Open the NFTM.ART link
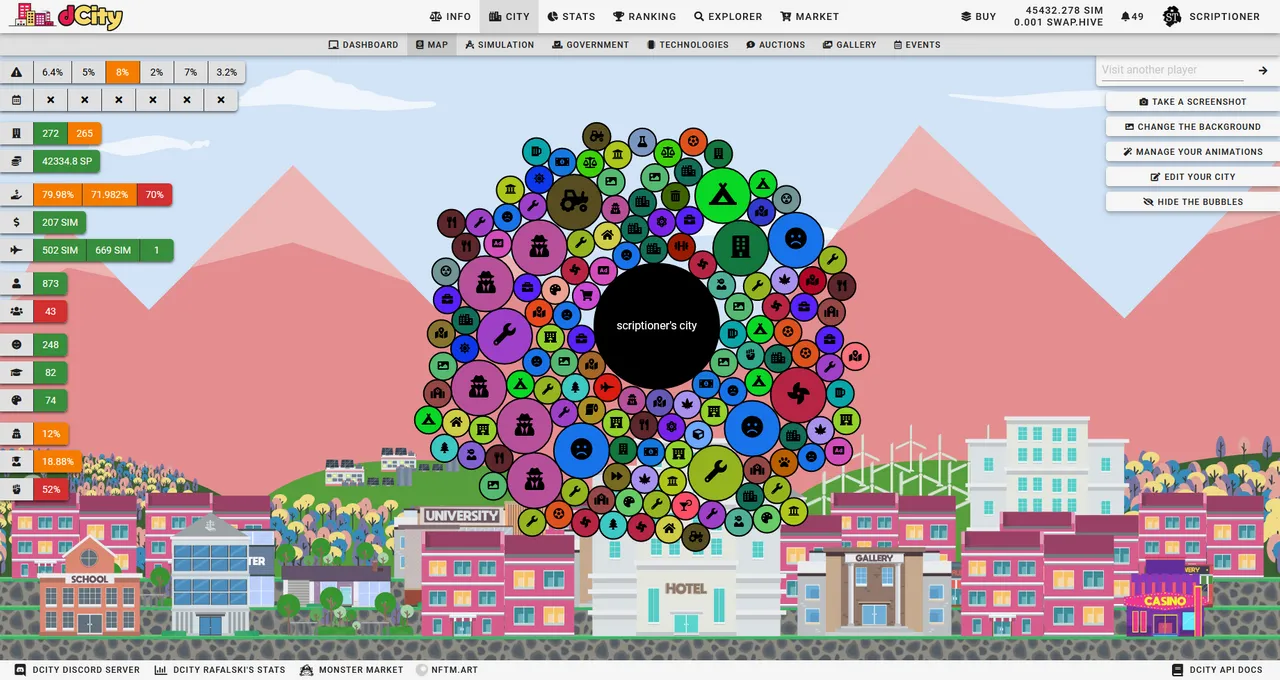1280x680 pixels. tap(447, 670)
